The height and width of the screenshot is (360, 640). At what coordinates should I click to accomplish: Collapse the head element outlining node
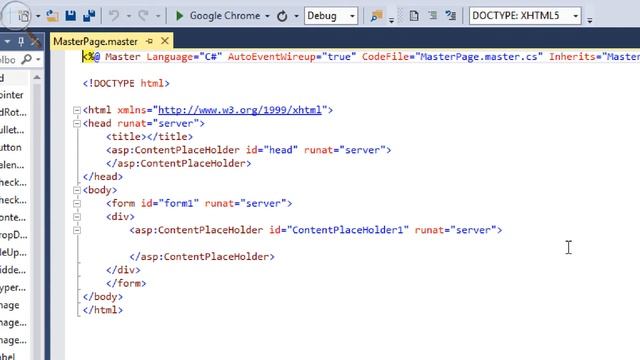(x=77, y=123)
